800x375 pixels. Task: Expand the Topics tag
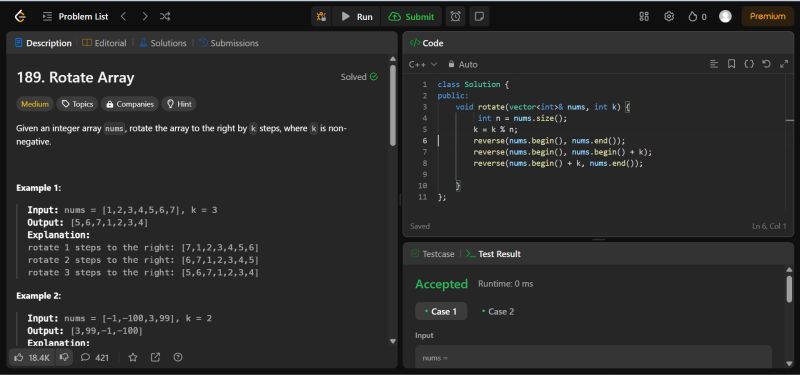[x=78, y=104]
